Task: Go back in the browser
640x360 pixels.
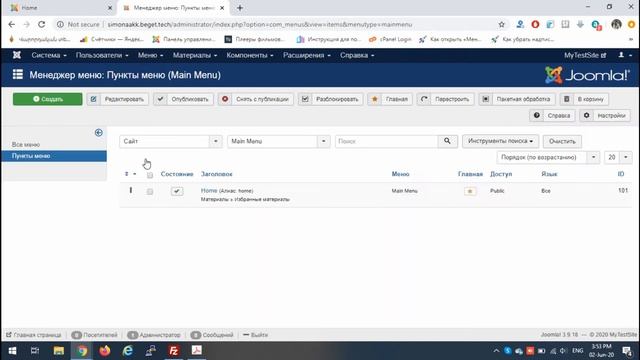Action: pyautogui.click(x=11, y=24)
